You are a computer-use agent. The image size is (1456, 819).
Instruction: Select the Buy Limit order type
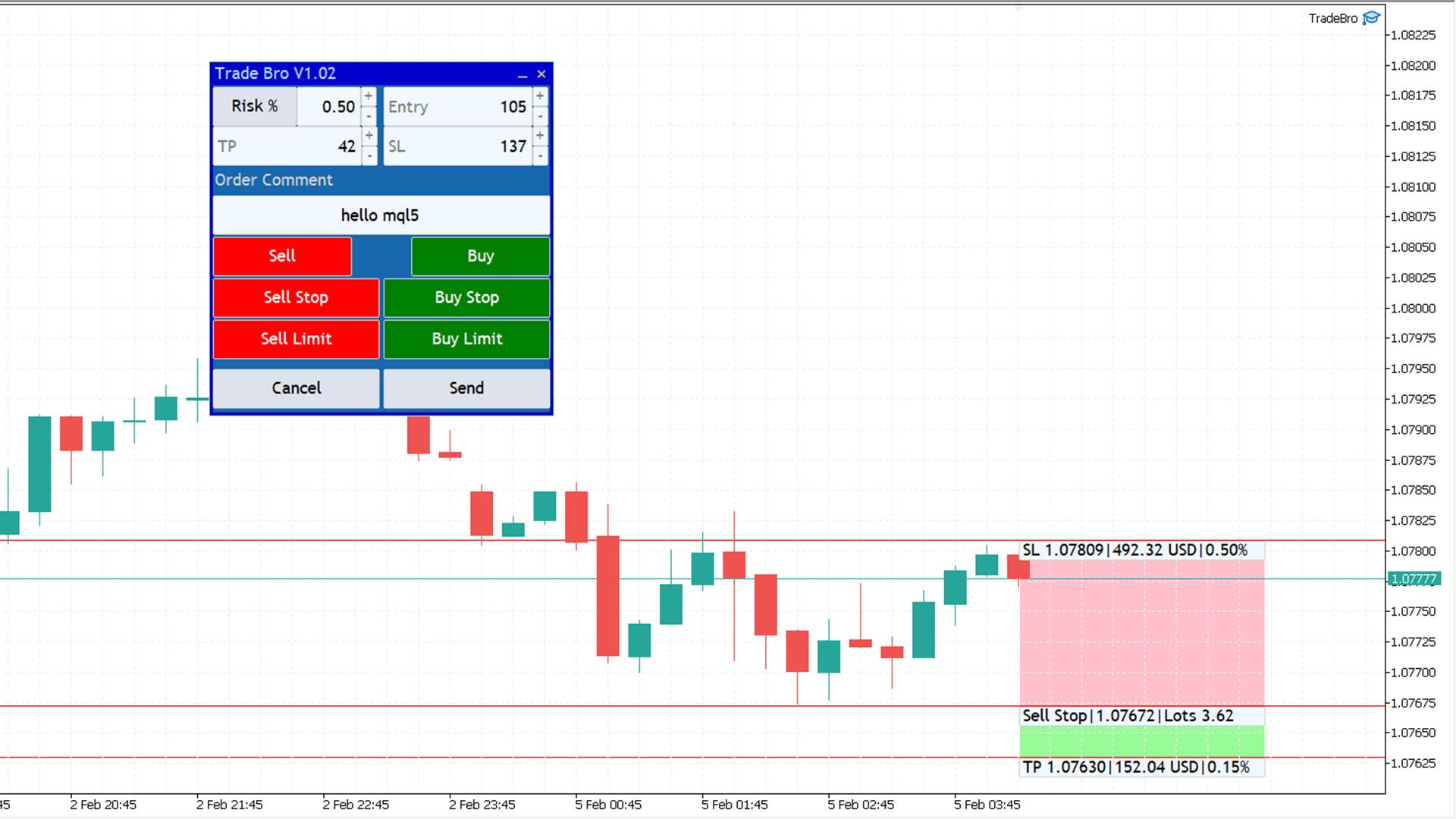[x=466, y=339]
